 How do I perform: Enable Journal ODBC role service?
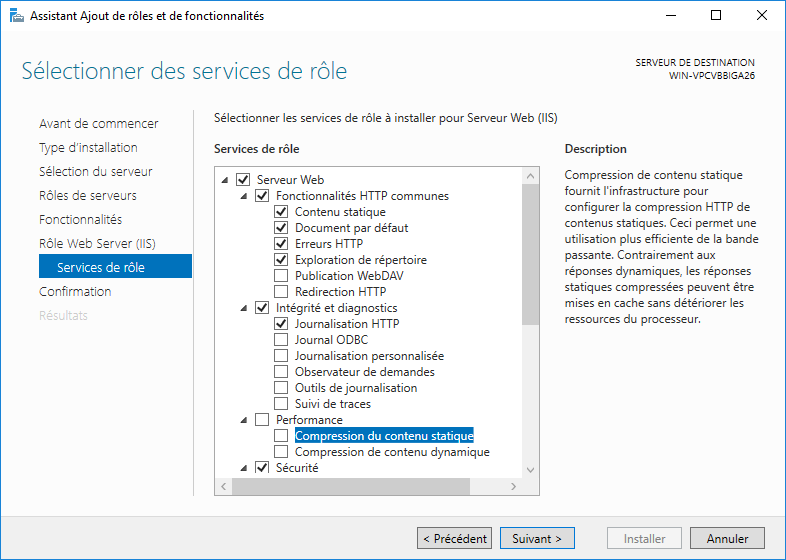point(281,340)
